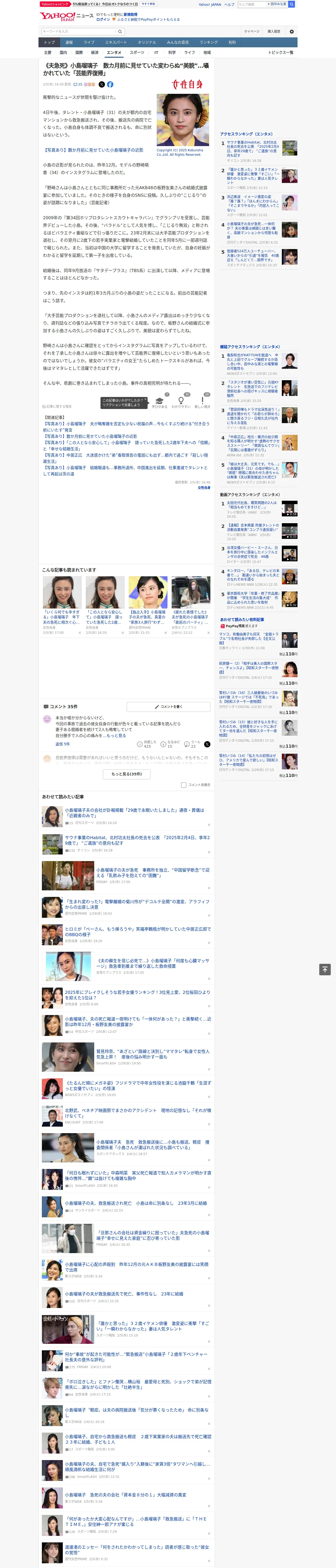Click '今すぐ参加' banner button
336x1568 pixels.
(148, 4)
